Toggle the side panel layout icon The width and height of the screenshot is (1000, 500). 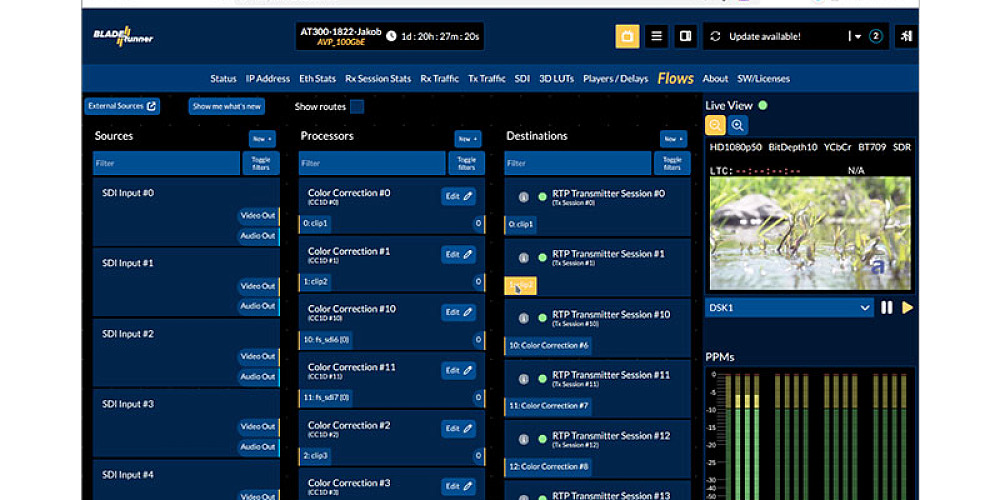[686, 37]
